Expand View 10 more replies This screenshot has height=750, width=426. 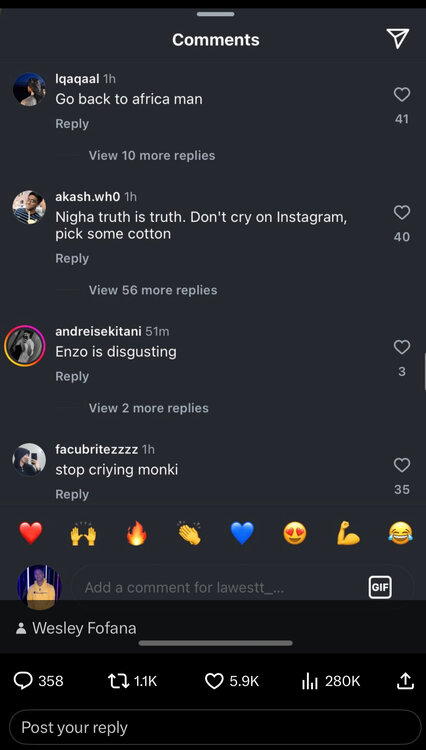tap(152, 155)
